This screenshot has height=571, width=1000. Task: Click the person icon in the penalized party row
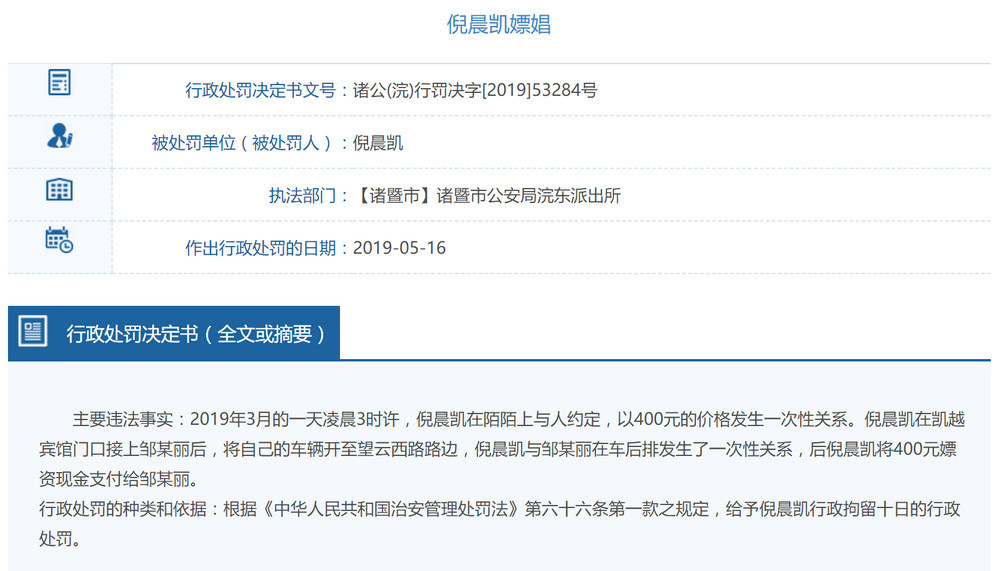tap(59, 136)
